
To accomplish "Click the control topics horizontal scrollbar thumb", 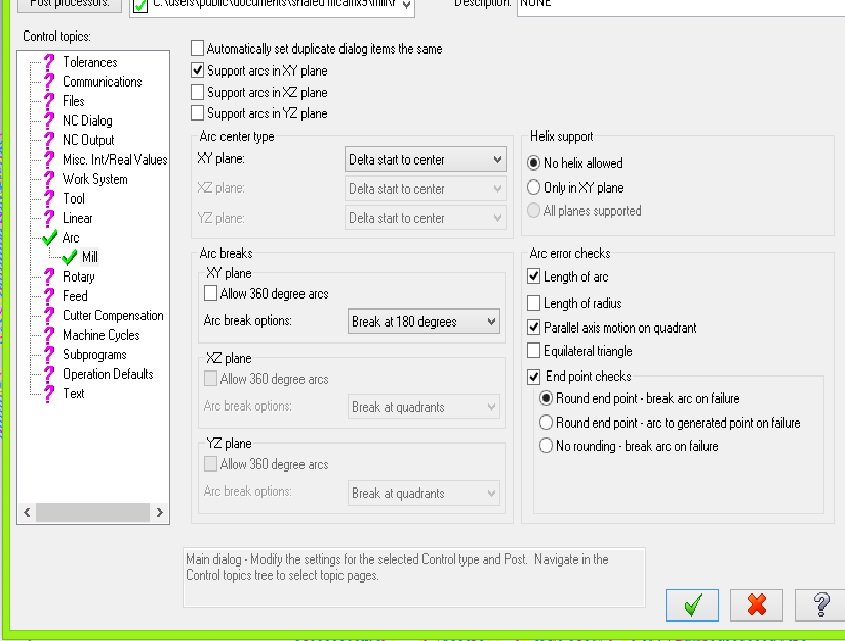I will click(93, 512).
